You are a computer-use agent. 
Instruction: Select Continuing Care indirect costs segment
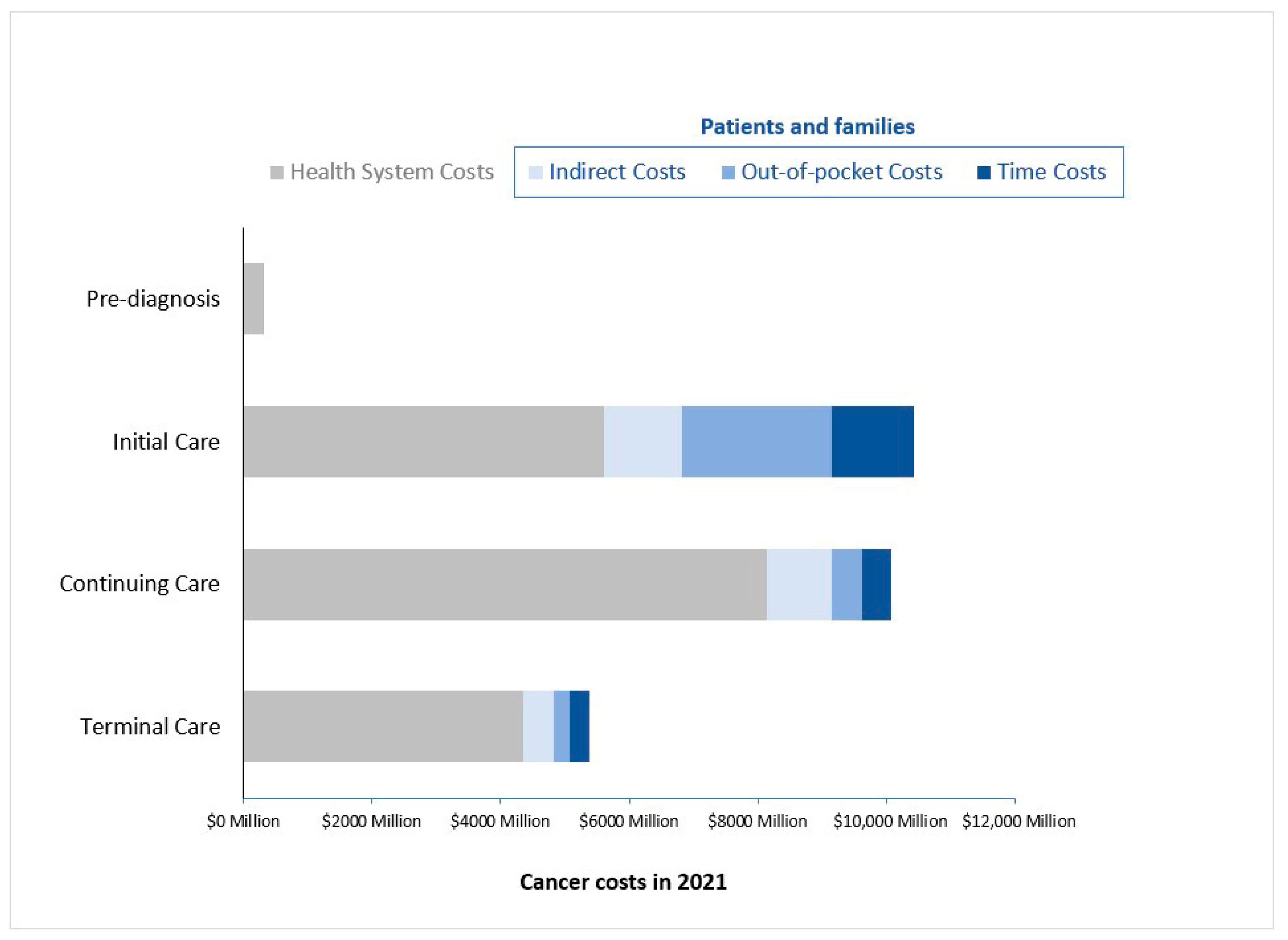coord(799,584)
